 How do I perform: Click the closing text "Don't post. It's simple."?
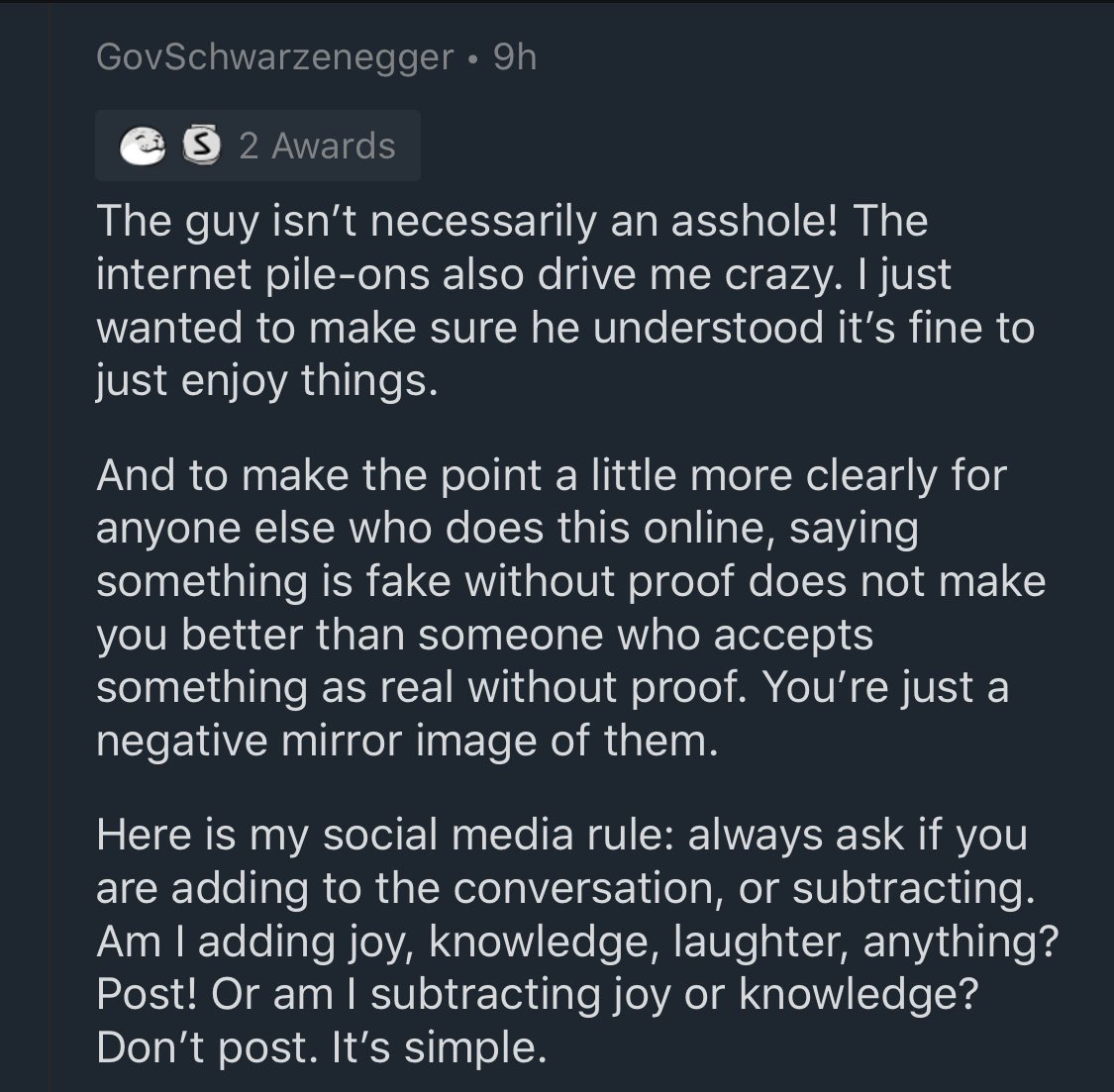pyautogui.click(x=321, y=1046)
